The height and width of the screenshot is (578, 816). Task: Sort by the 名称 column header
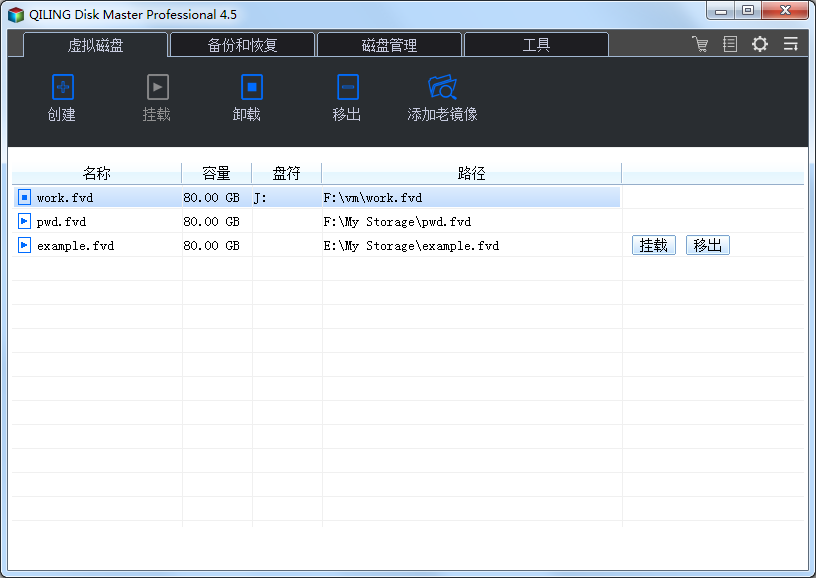97,173
